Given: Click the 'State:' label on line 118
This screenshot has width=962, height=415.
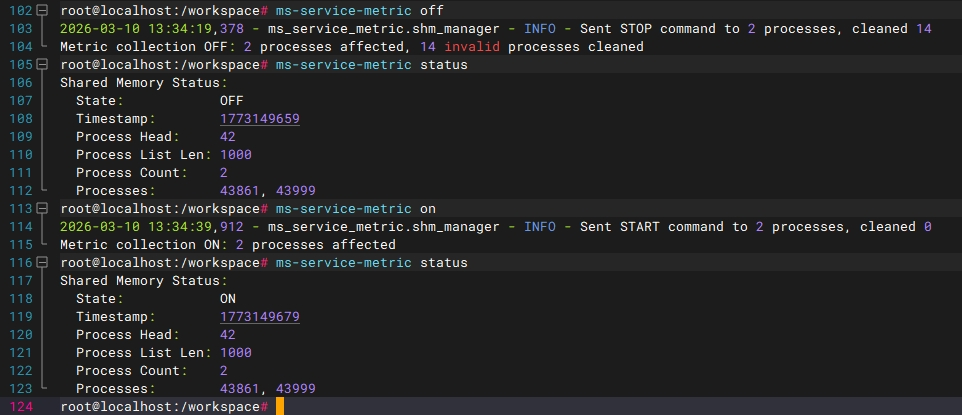Looking at the screenshot, I should click(99, 299).
